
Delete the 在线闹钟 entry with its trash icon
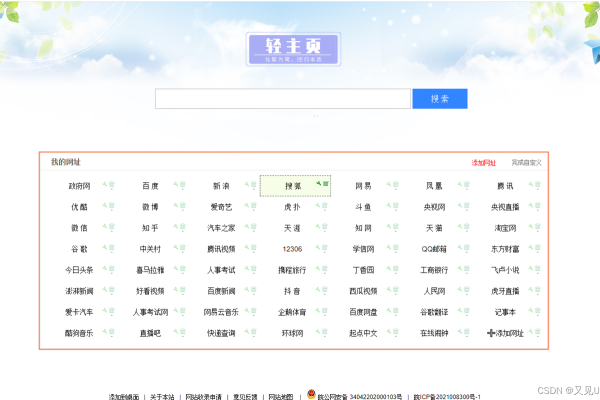[x=467, y=333]
